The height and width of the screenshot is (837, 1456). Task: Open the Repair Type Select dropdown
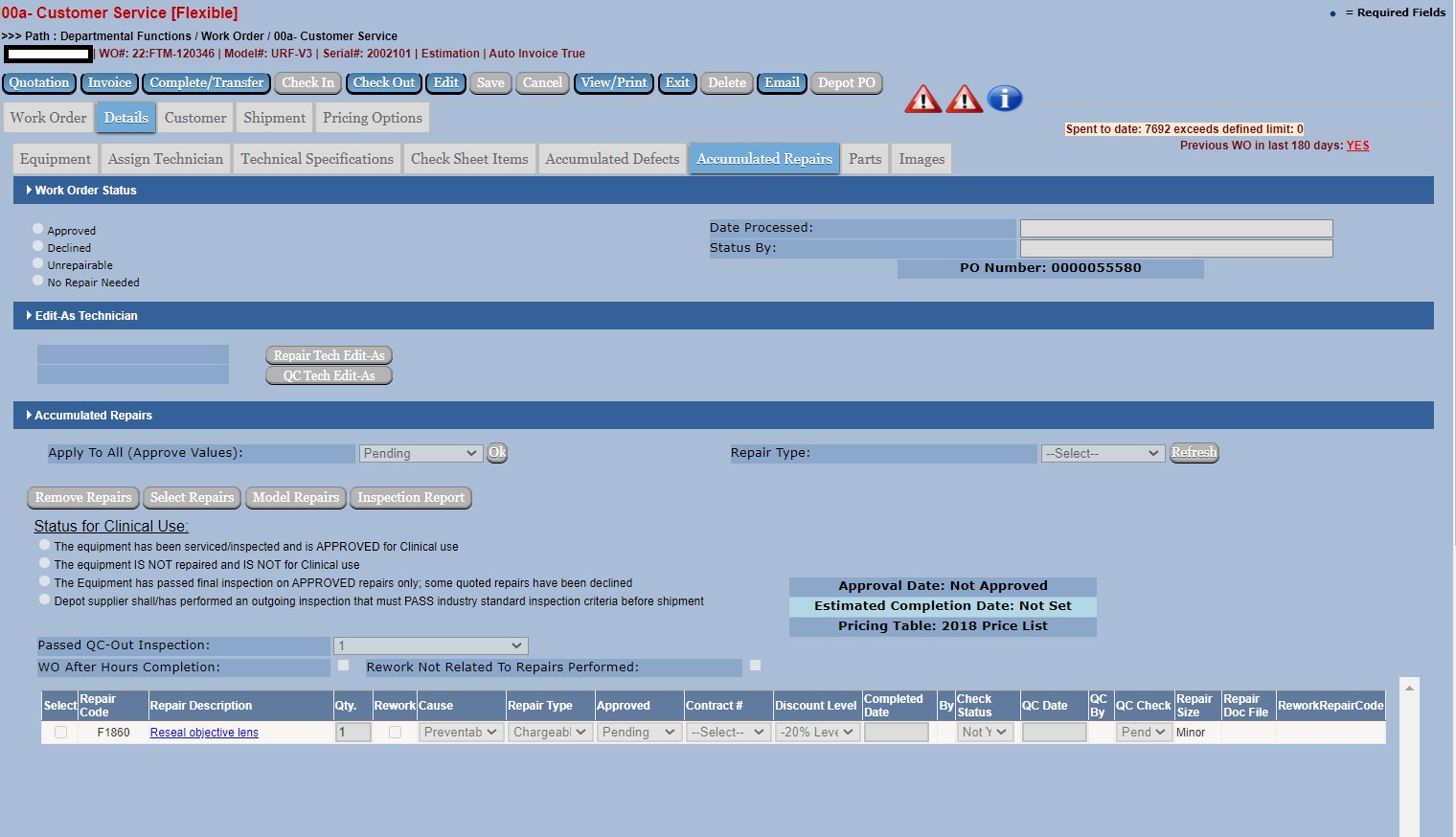point(1102,454)
